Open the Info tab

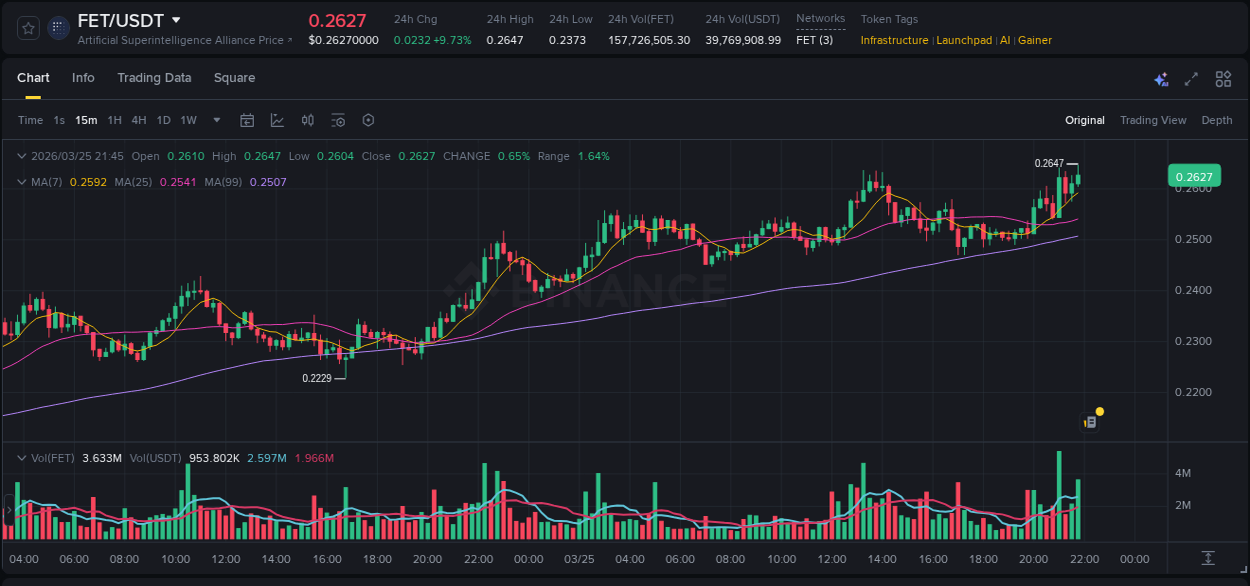click(83, 77)
